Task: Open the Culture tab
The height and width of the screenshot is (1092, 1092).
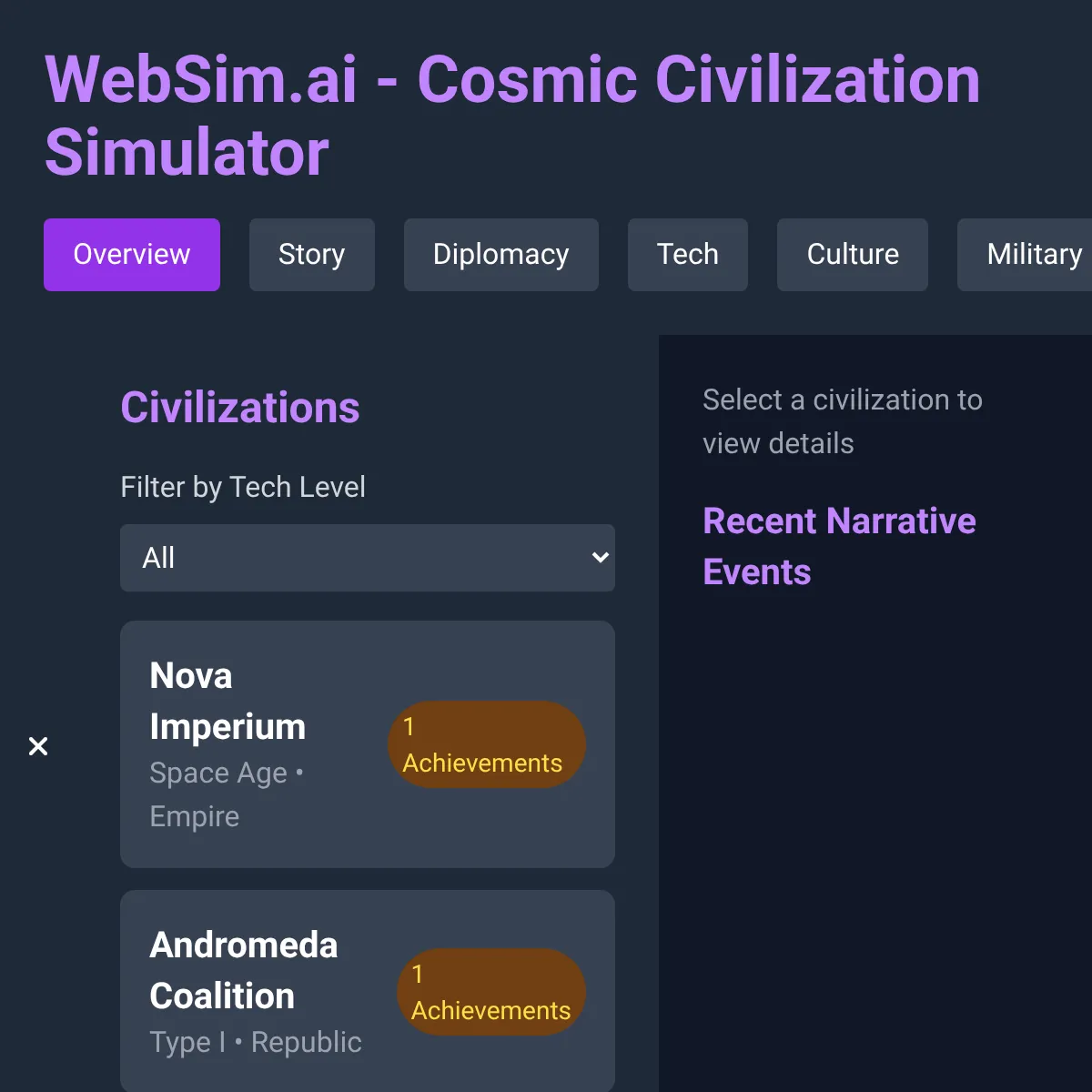Action: pyautogui.click(x=853, y=255)
